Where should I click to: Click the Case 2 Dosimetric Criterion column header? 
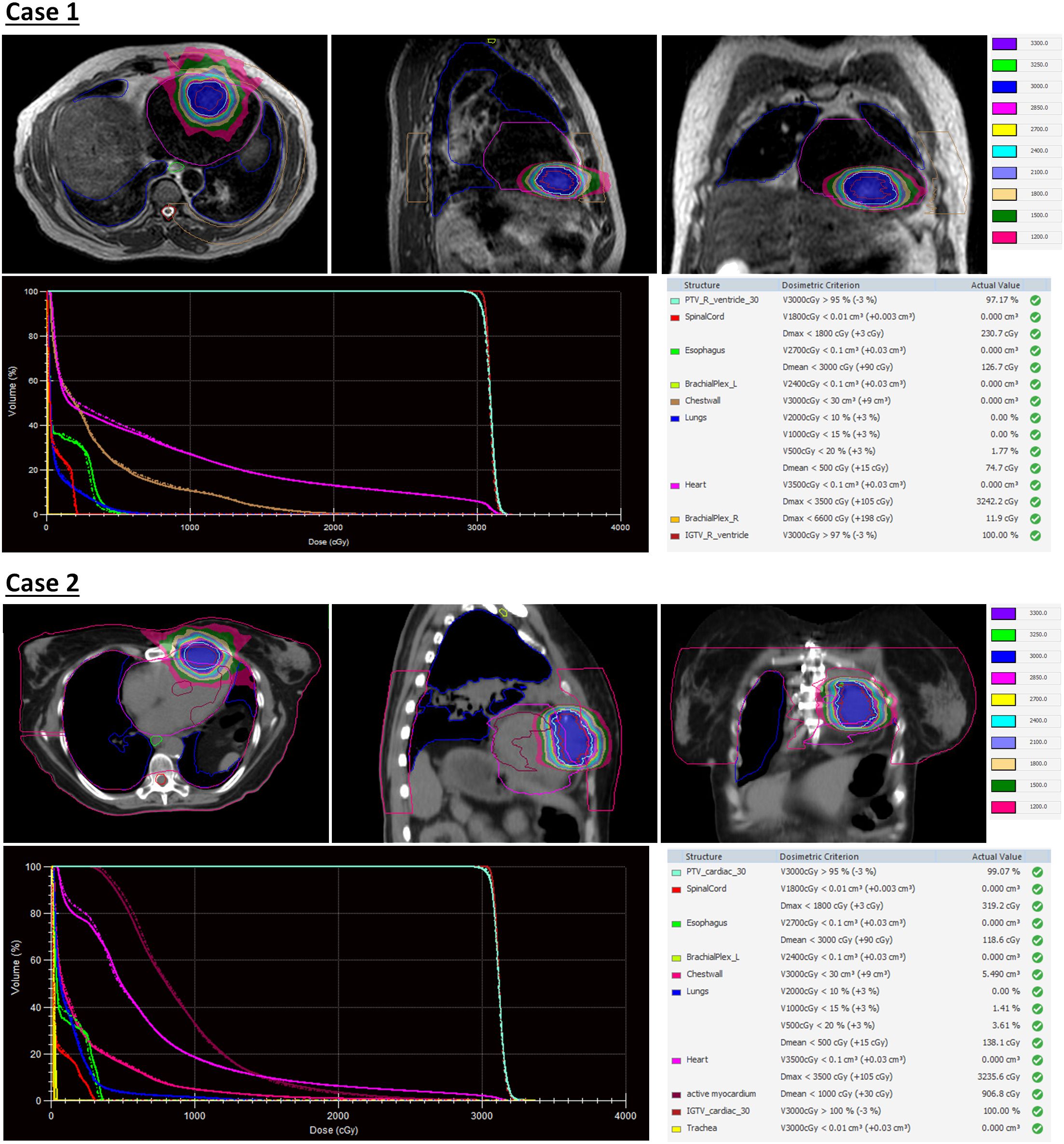click(x=818, y=856)
